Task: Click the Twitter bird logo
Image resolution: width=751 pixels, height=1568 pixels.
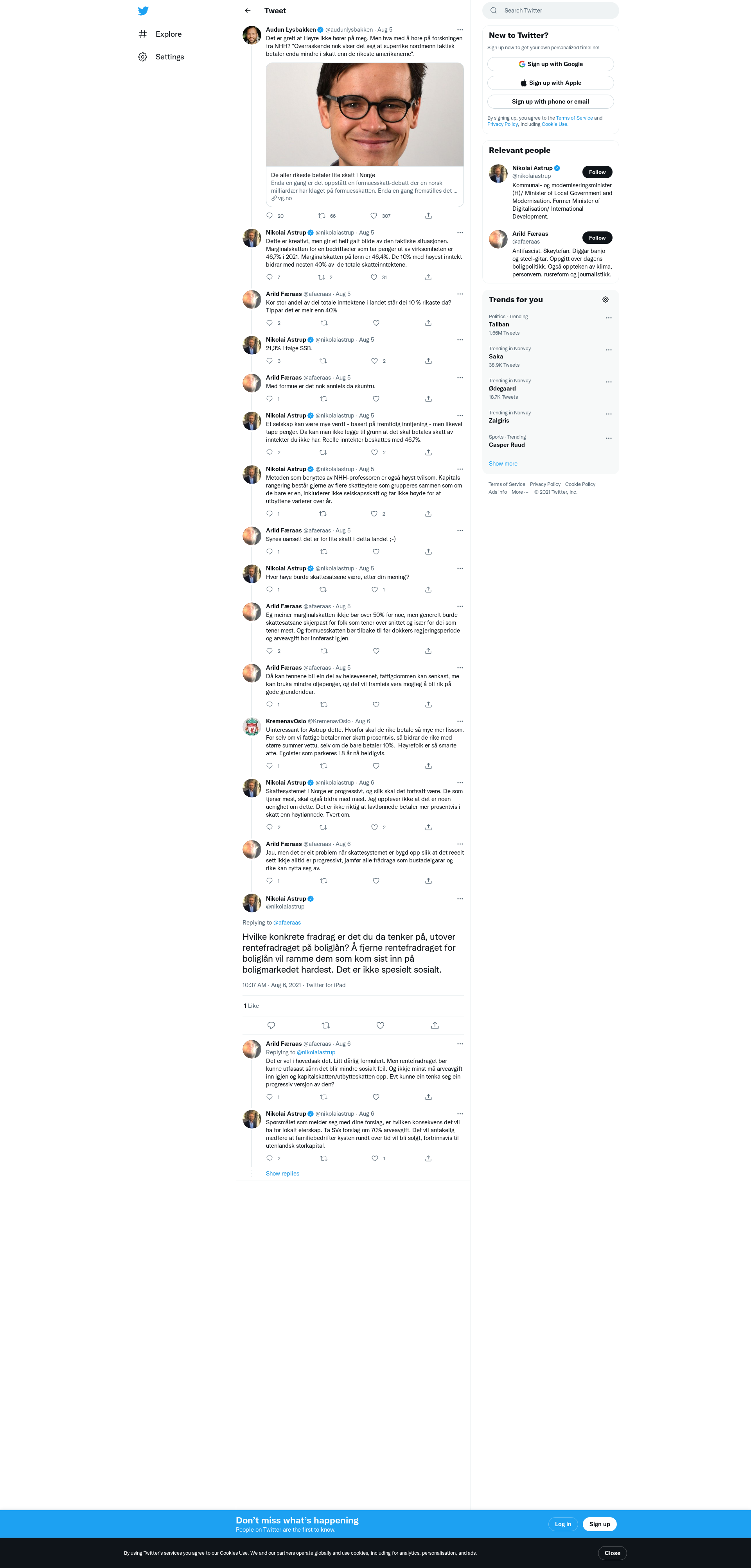Action: pos(143,11)
